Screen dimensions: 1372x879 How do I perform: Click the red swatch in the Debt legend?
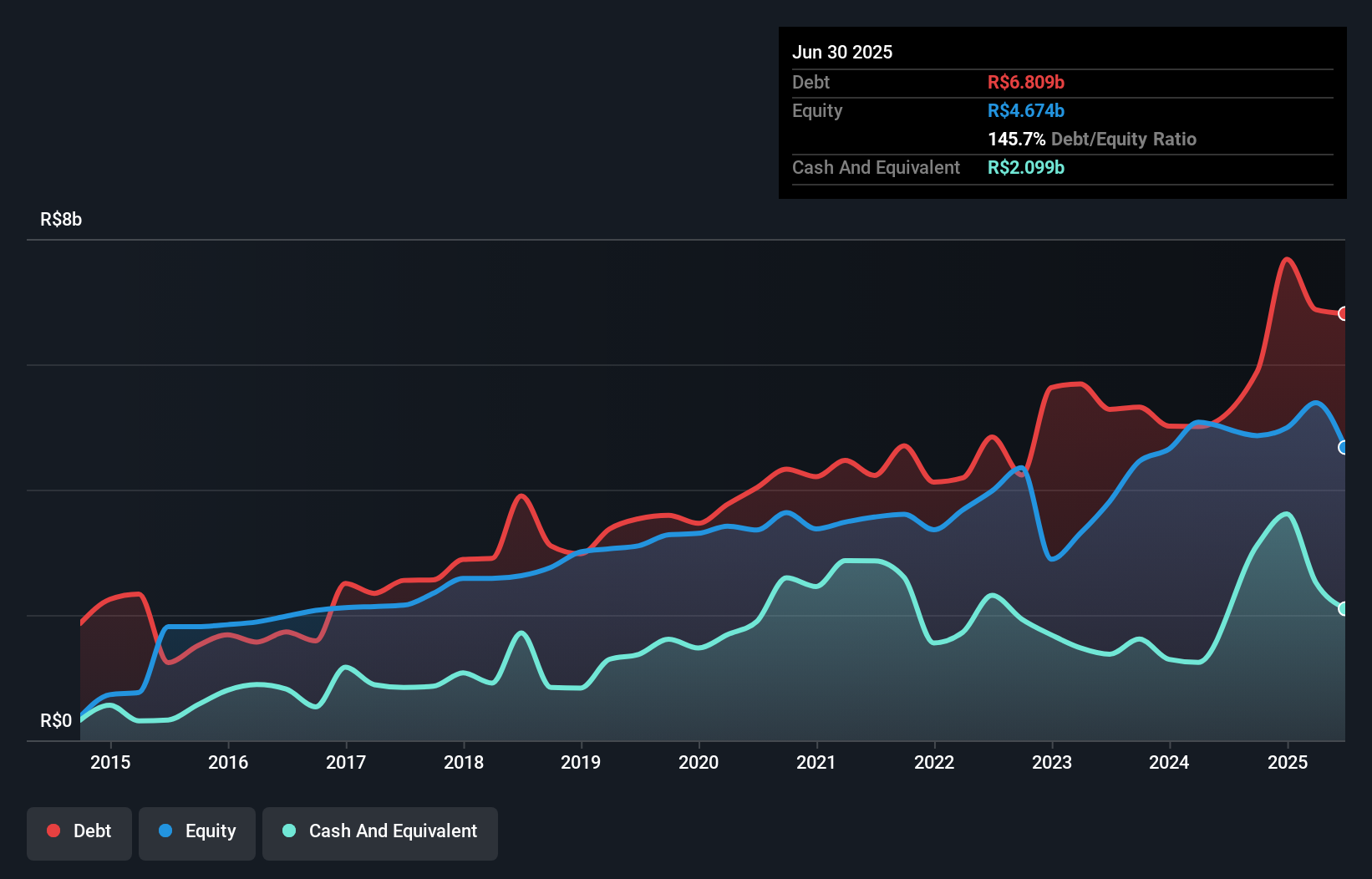(x=53, y=831)
